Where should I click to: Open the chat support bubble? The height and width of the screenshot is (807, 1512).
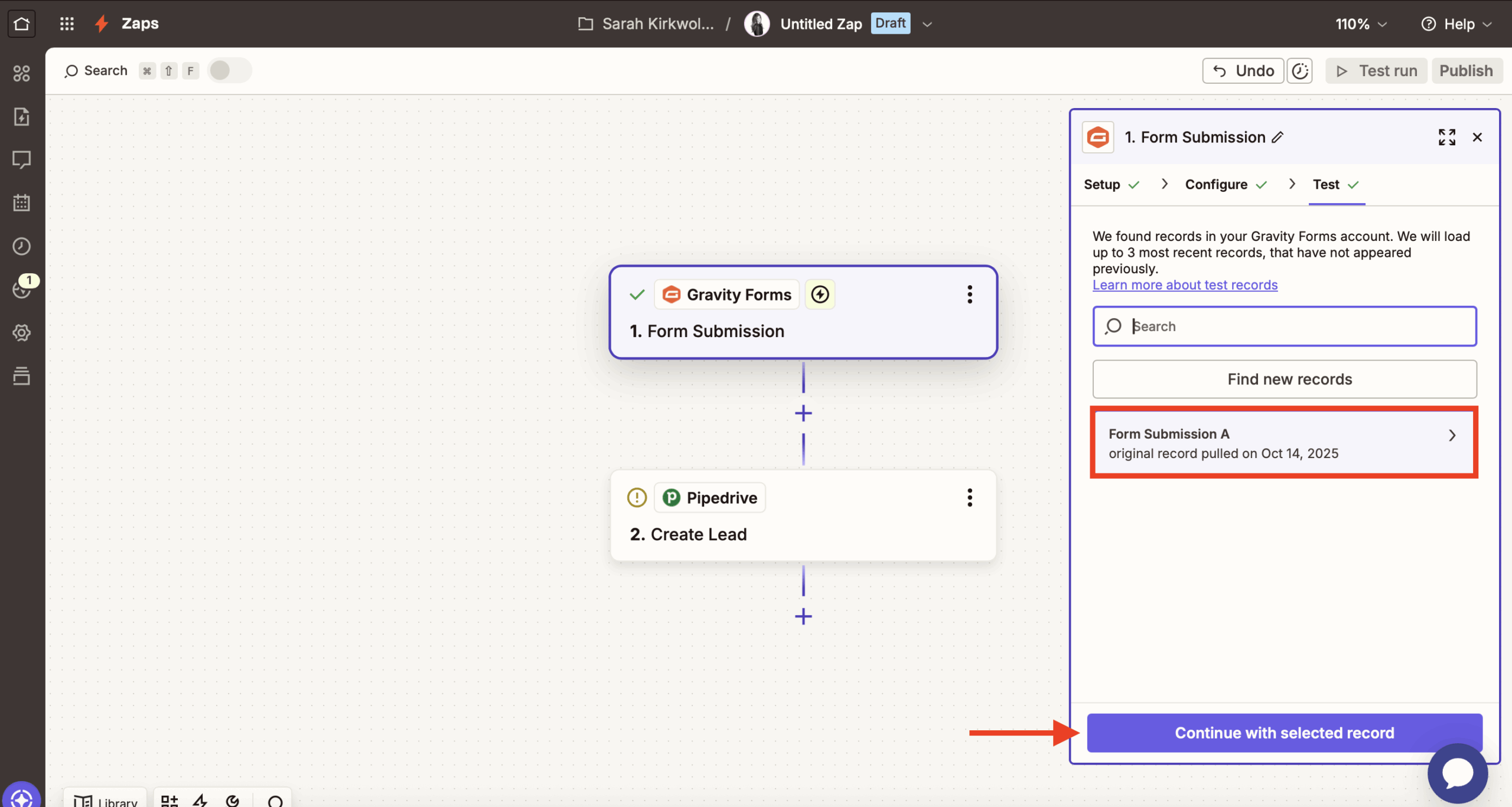(1456, 773)
